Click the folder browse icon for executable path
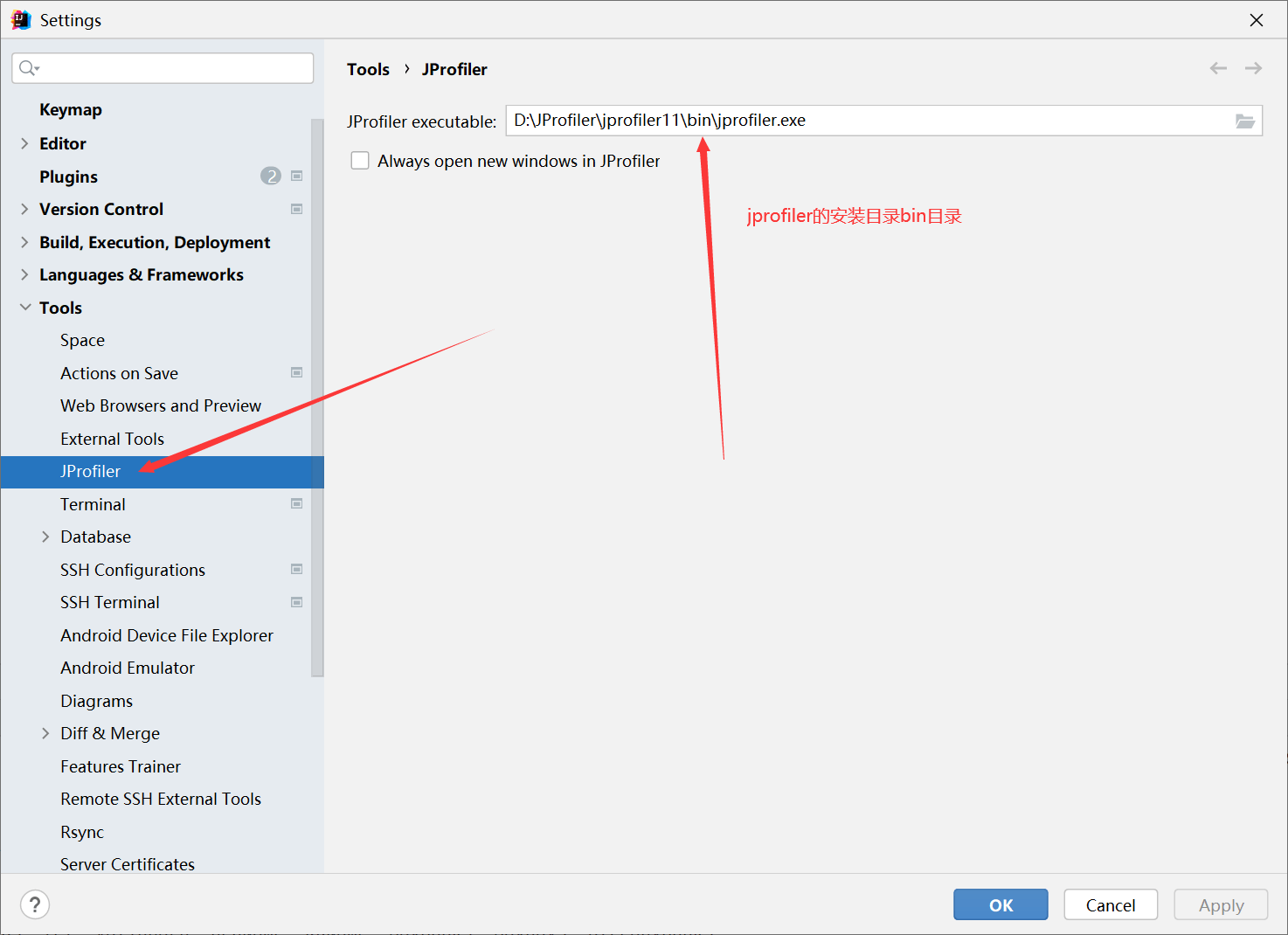The image size is (1288, 935). pos(1245,121)
